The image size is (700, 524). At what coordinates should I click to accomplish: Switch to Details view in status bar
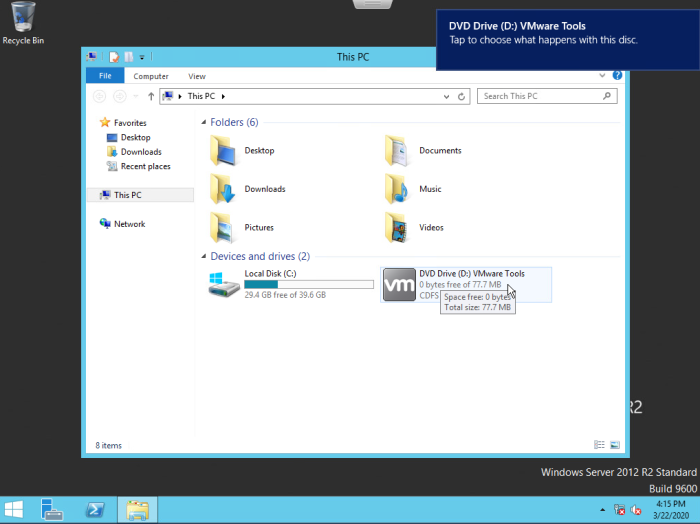point(599,445)
